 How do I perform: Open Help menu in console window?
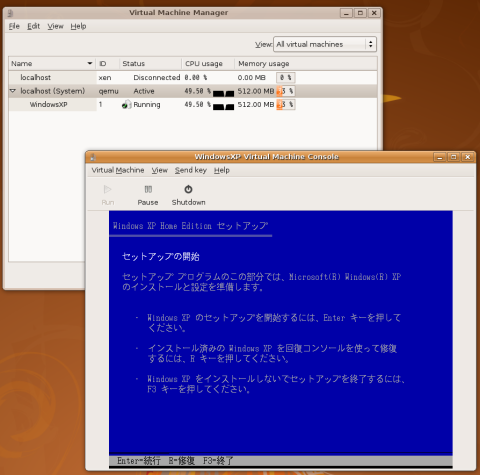[222, 170]
